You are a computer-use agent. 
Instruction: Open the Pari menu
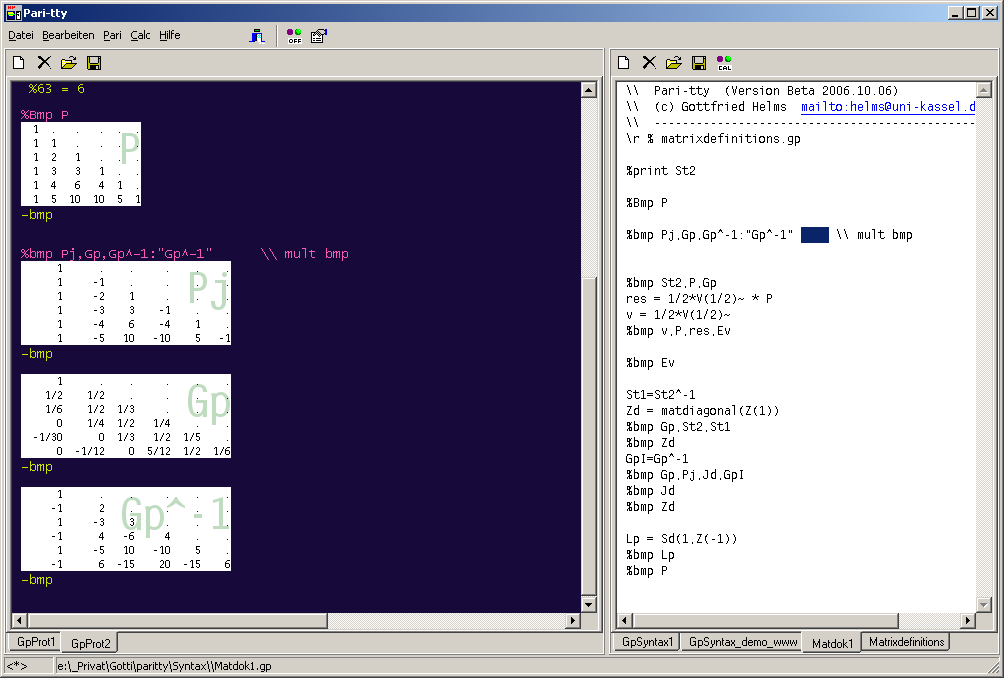coord(112,35)
